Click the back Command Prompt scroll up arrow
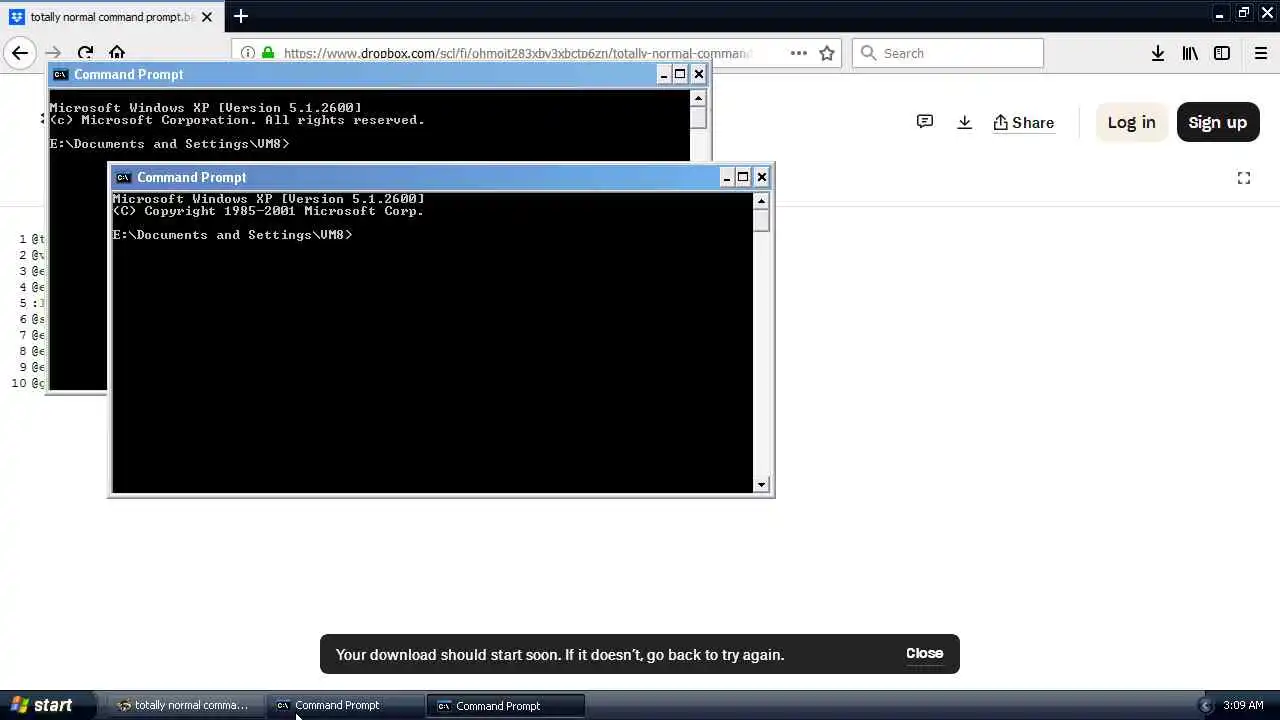The width and height of the screenshot is (1280, 720). [698, 98]
